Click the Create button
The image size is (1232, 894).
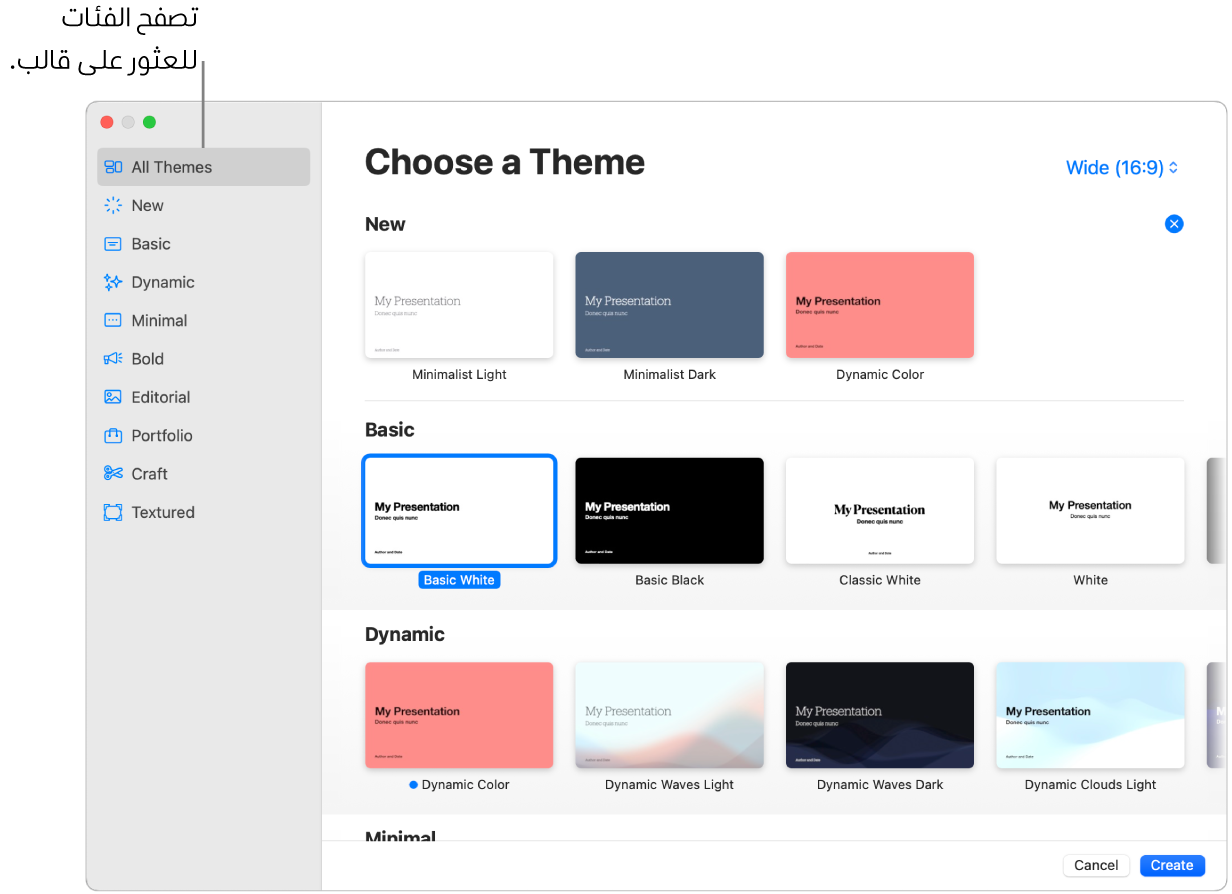tap(1171, 865)
